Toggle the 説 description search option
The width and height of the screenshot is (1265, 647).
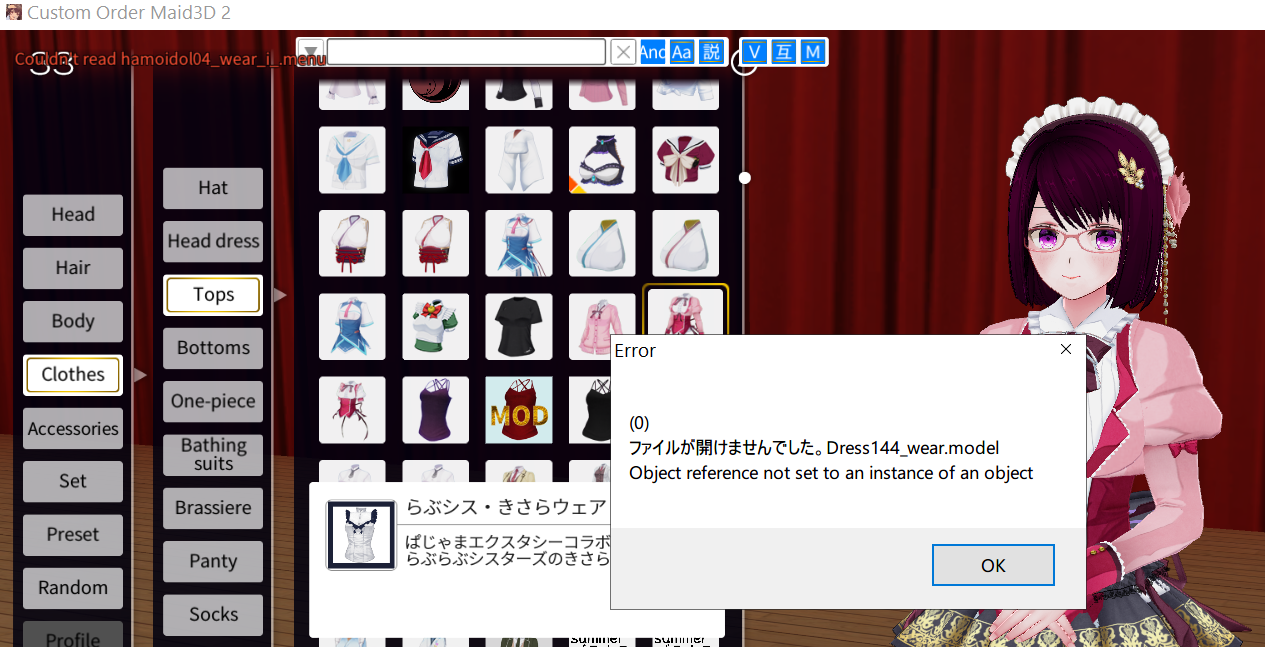point(711,52)
